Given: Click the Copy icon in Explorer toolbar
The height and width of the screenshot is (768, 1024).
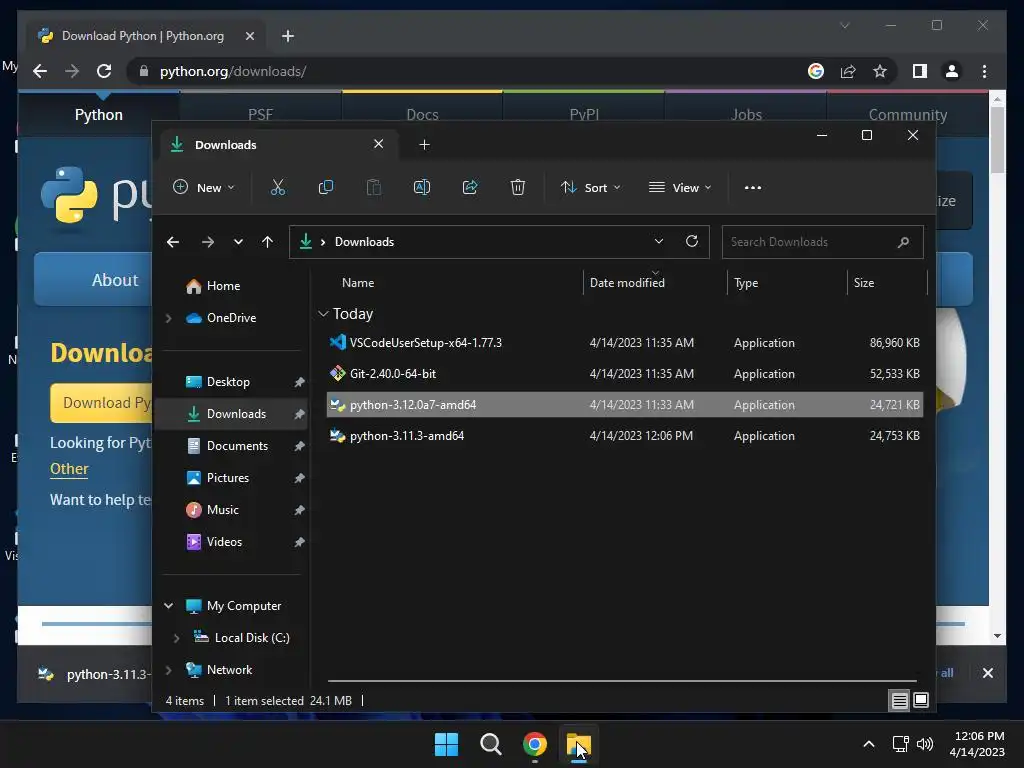Looking at the screenshot, I should tap(325, 187).
